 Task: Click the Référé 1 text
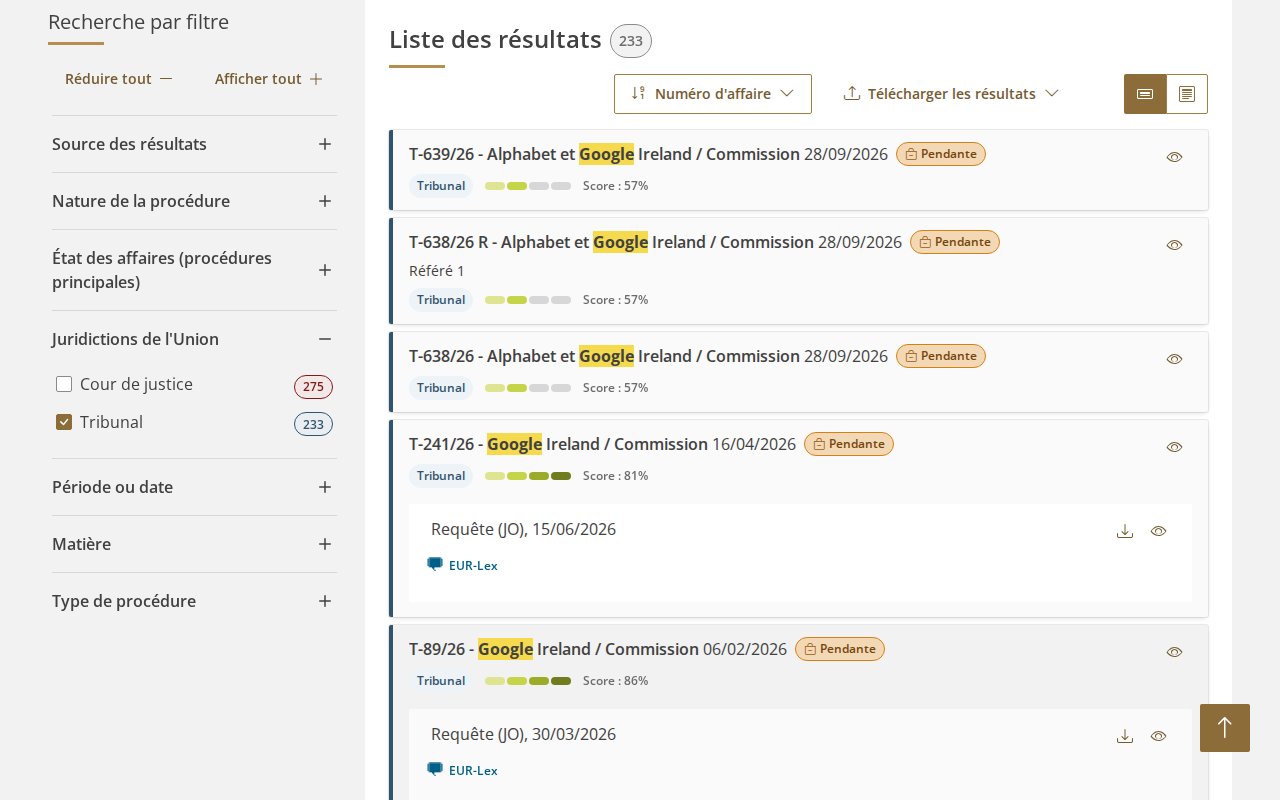[x=437, y=271]
